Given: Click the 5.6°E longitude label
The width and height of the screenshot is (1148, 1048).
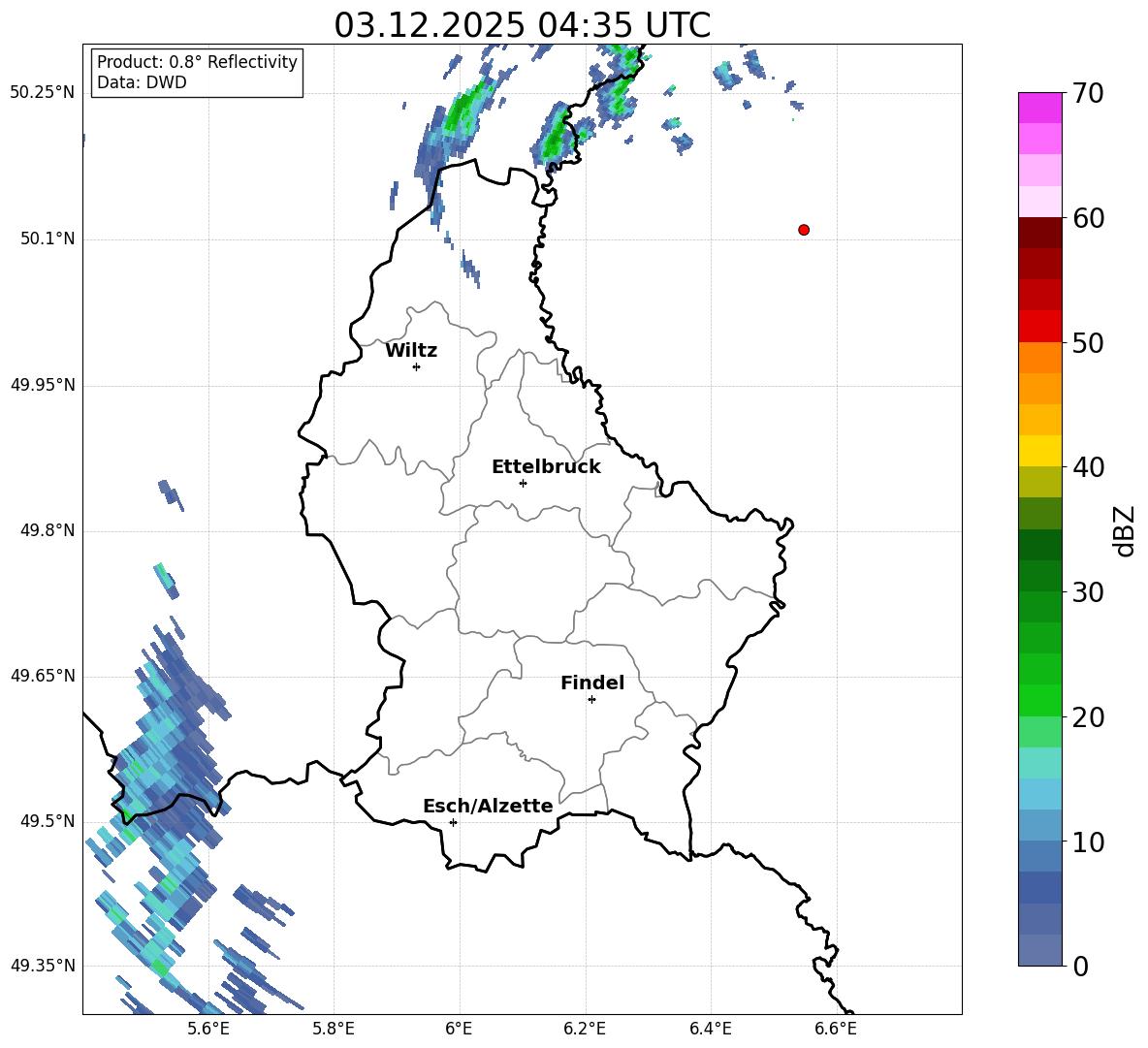Looking at the screenshot, I should click(208, 1029).
